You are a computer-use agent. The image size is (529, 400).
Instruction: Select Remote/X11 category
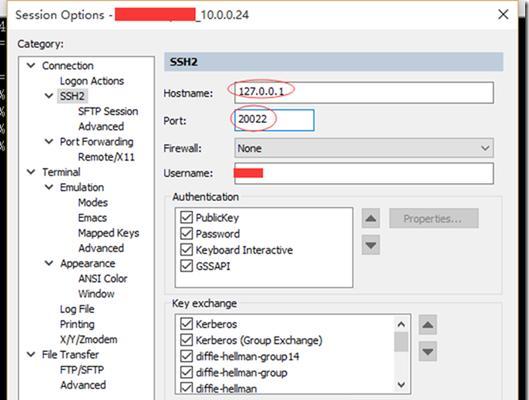(106, 157)
